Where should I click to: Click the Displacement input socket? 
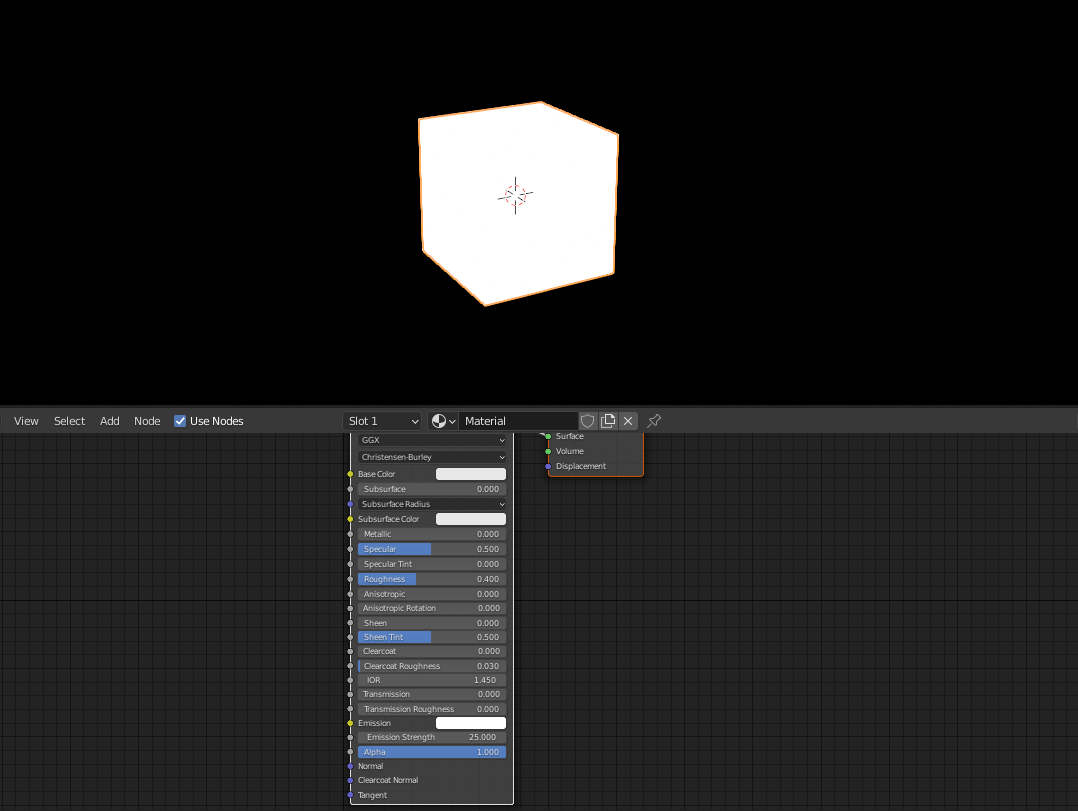[546, 466]
